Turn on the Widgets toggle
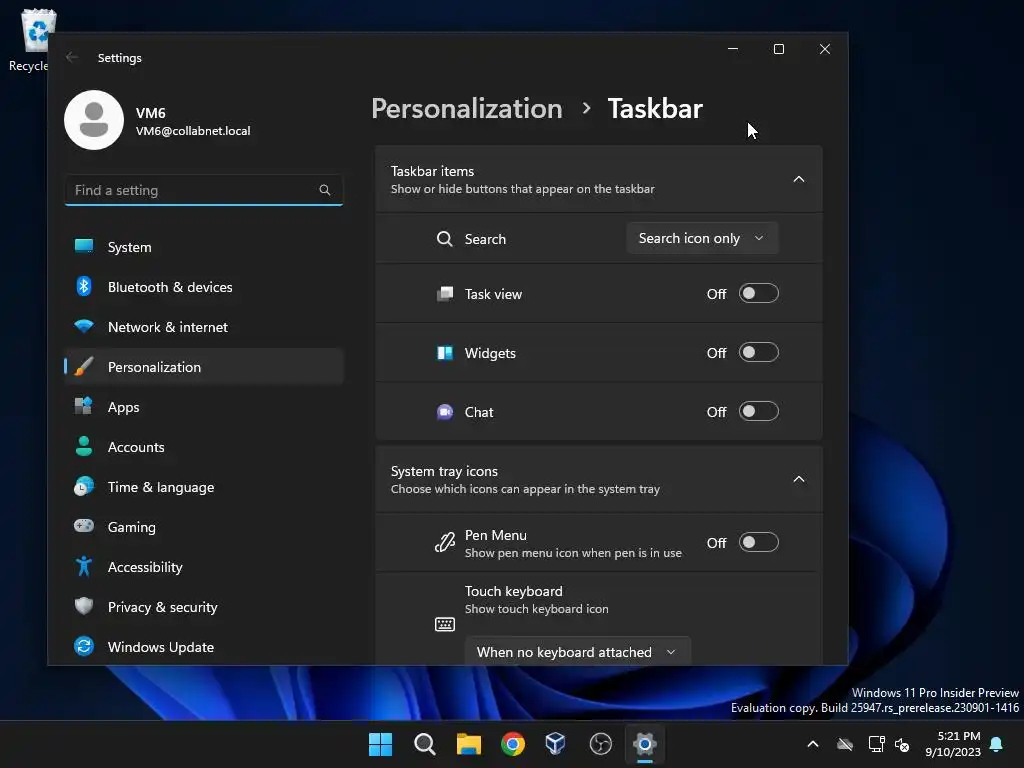 click(x=759, y=353)
